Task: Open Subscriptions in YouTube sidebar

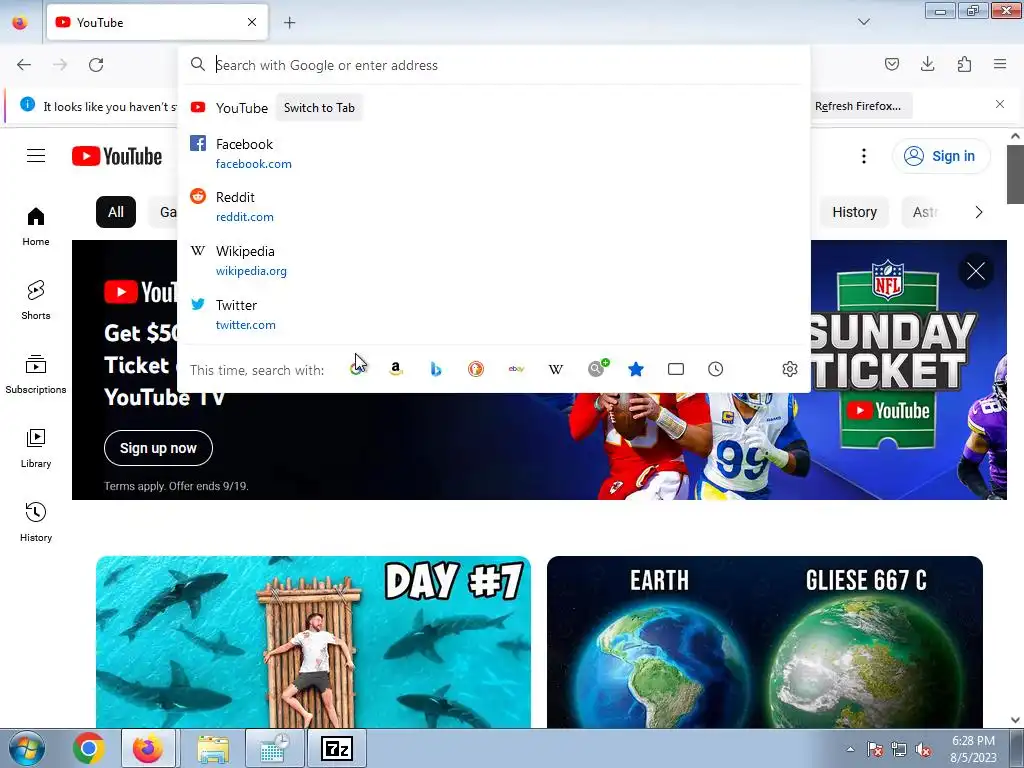Action: point(36,374)
